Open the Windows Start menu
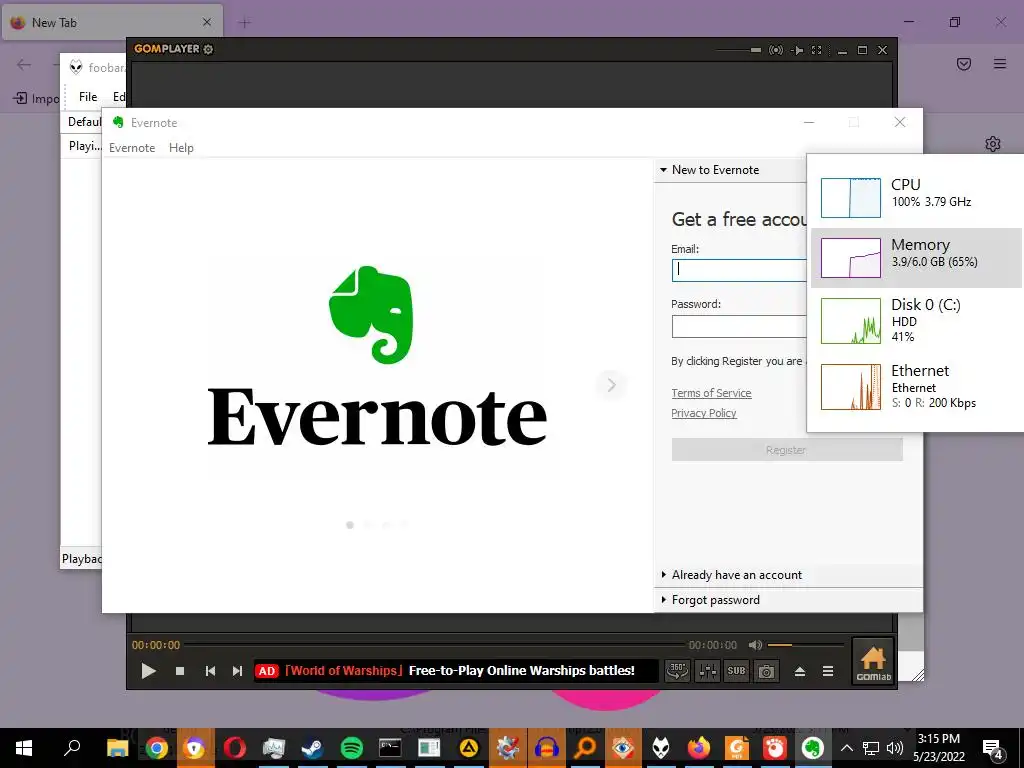Viewport: 1024px width, 768px height. pyautogui.click(x=24, y=748)
